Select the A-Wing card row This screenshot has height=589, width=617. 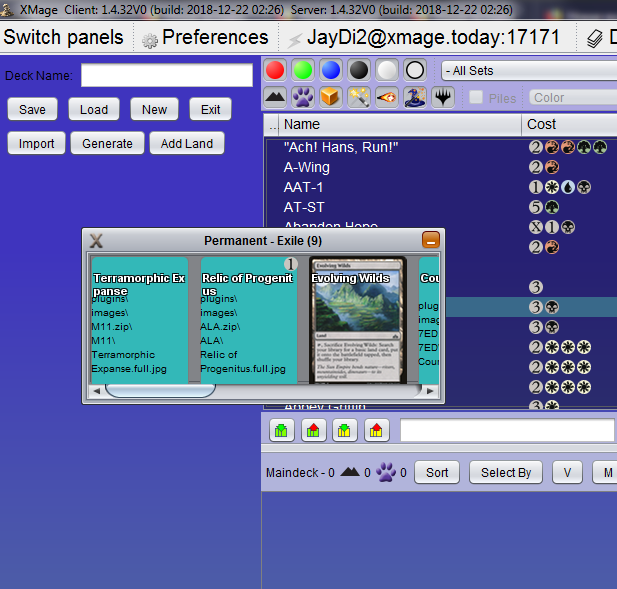point(442,167)
